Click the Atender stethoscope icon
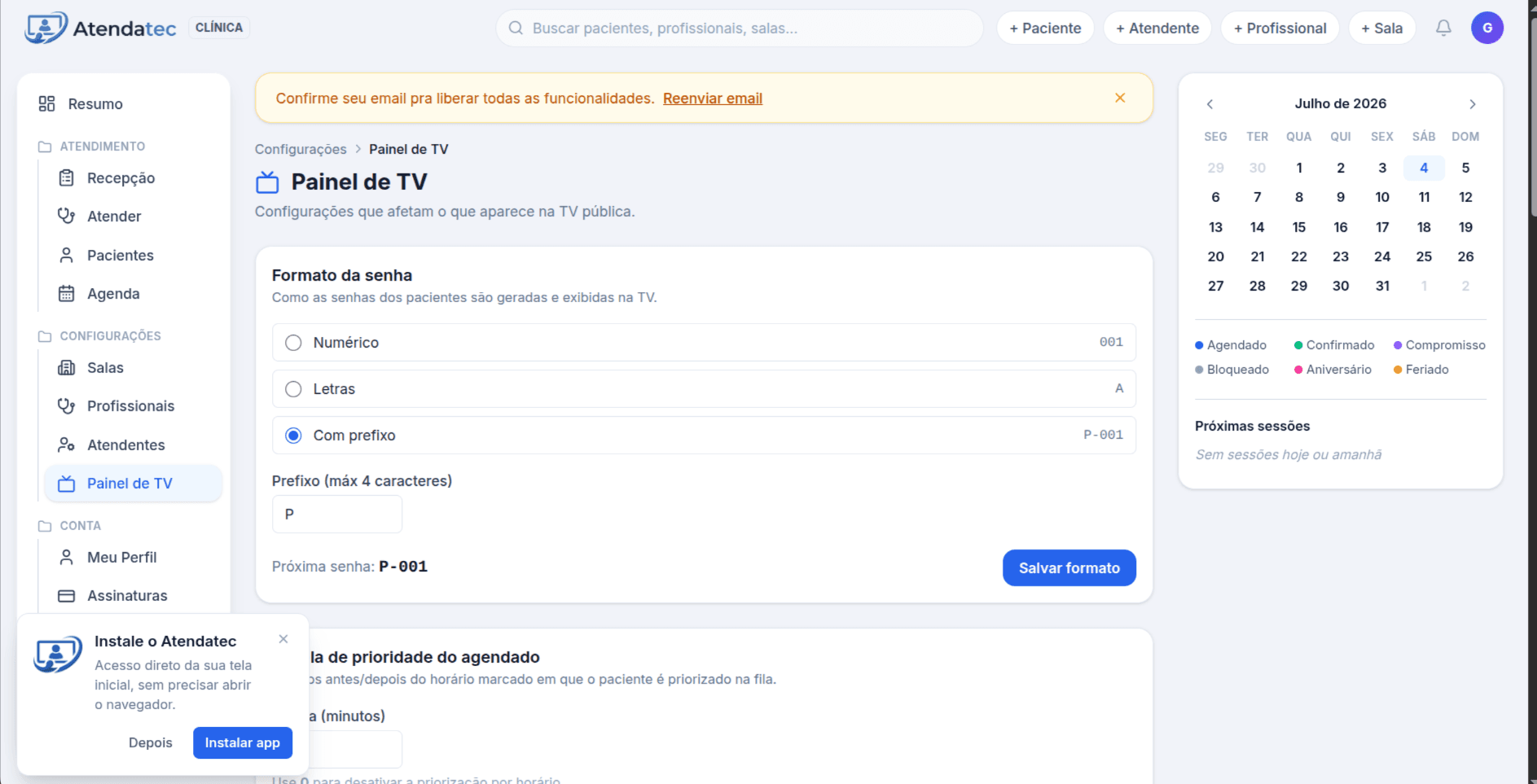The width and height of the screenshot is (1537, 784). pos(67,216)
